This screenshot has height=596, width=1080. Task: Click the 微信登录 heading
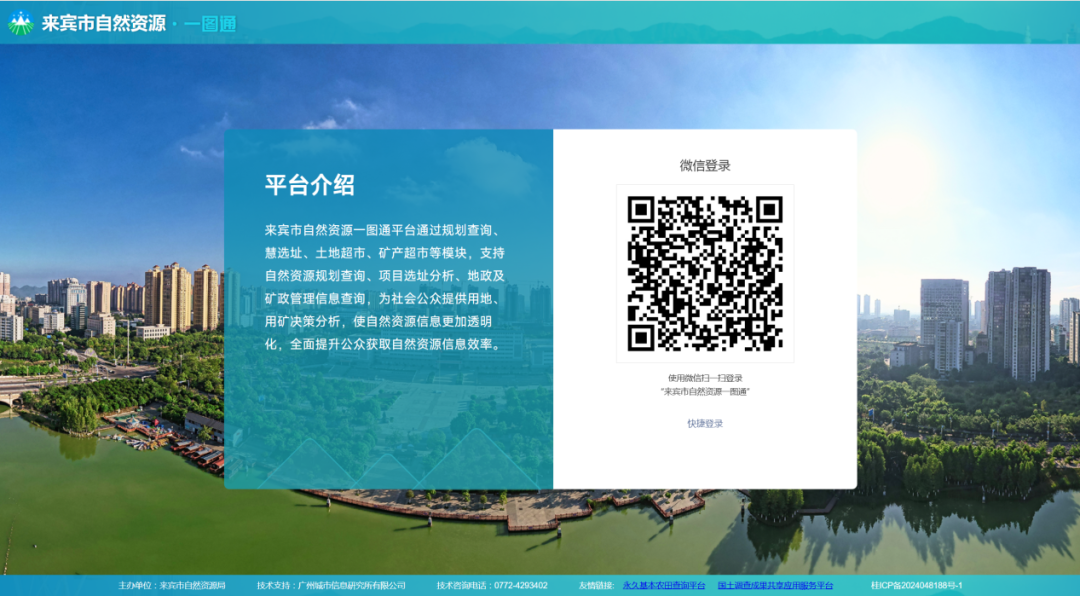tap(705, 165)
